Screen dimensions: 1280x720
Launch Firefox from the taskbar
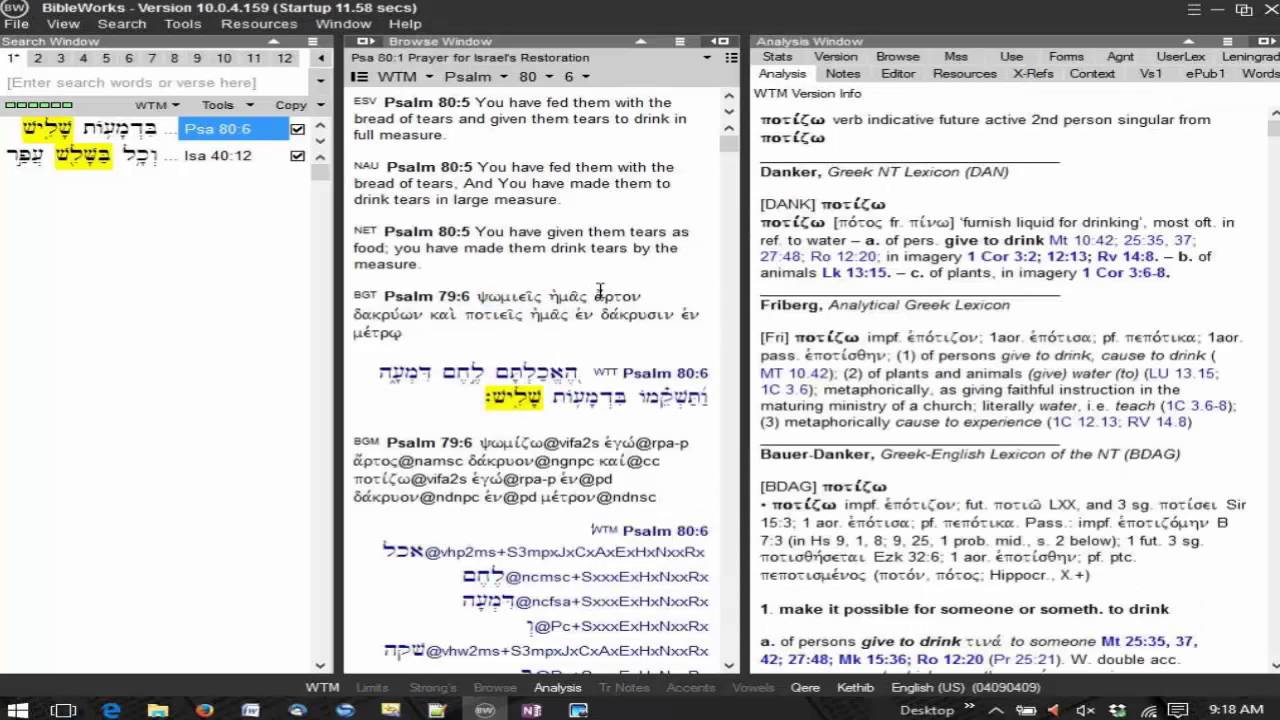tap(205, 710)
